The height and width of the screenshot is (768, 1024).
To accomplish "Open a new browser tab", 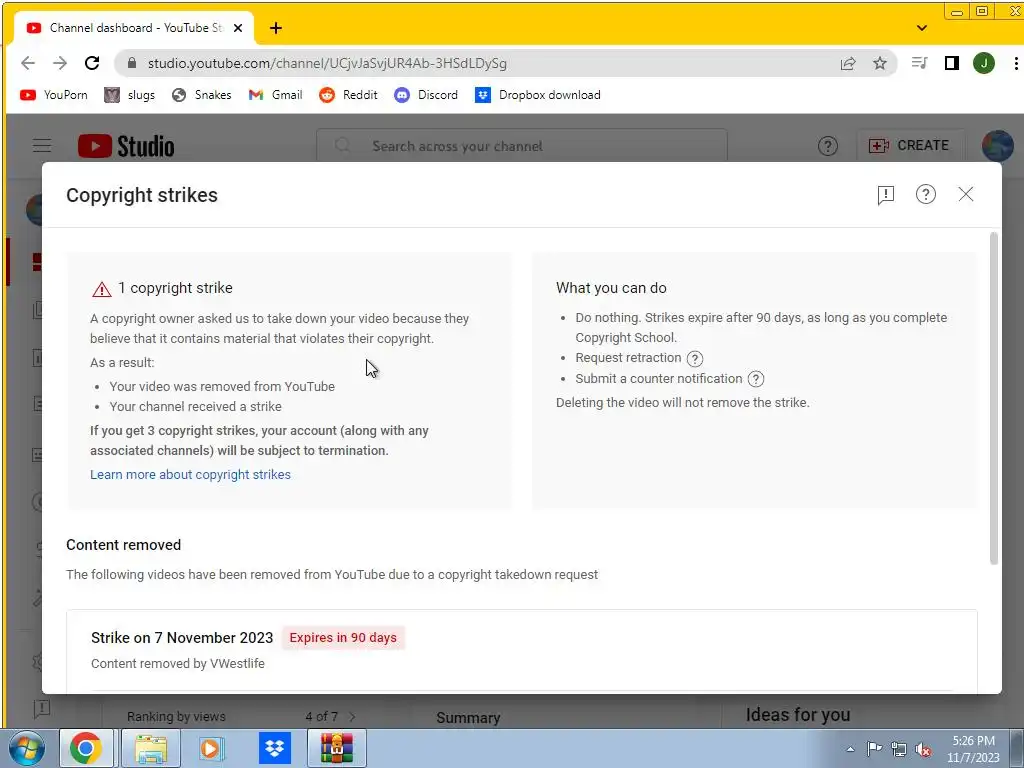I will 276,28.
